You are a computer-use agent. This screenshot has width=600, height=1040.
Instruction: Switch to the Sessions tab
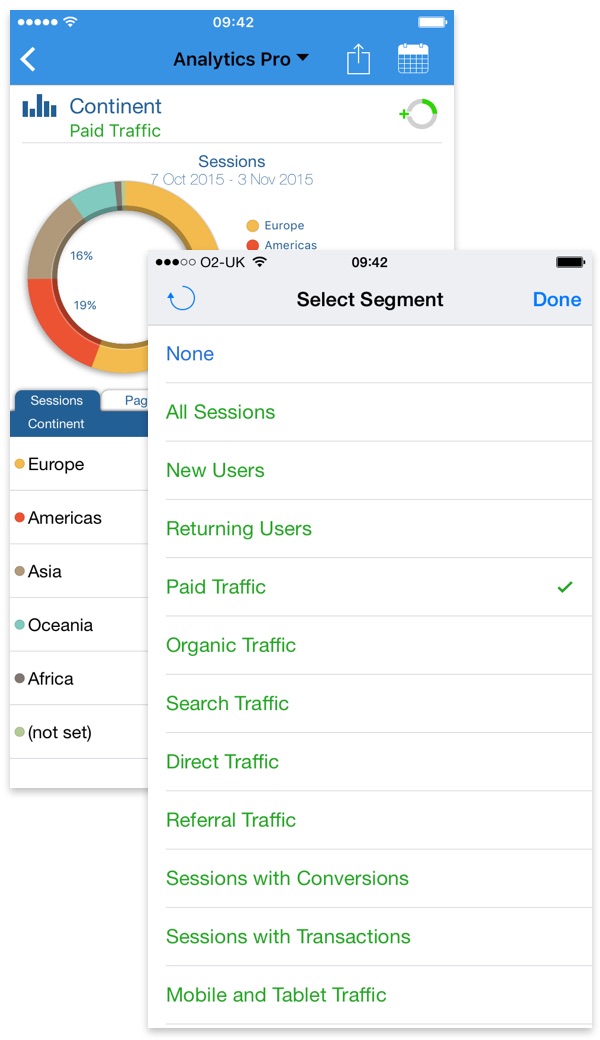pyautogui.click(x=56, y=401)
